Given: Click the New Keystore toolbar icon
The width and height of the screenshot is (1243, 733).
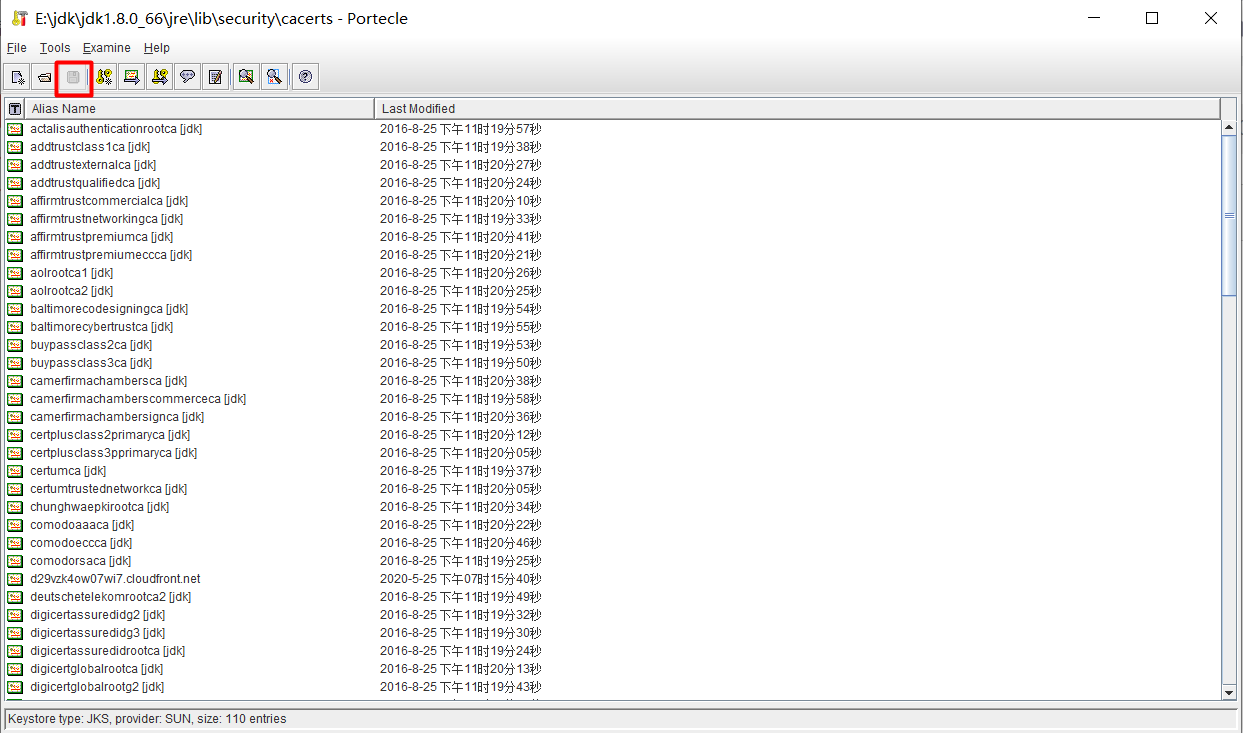Looking at the screenshot, I should click(16, 76).
